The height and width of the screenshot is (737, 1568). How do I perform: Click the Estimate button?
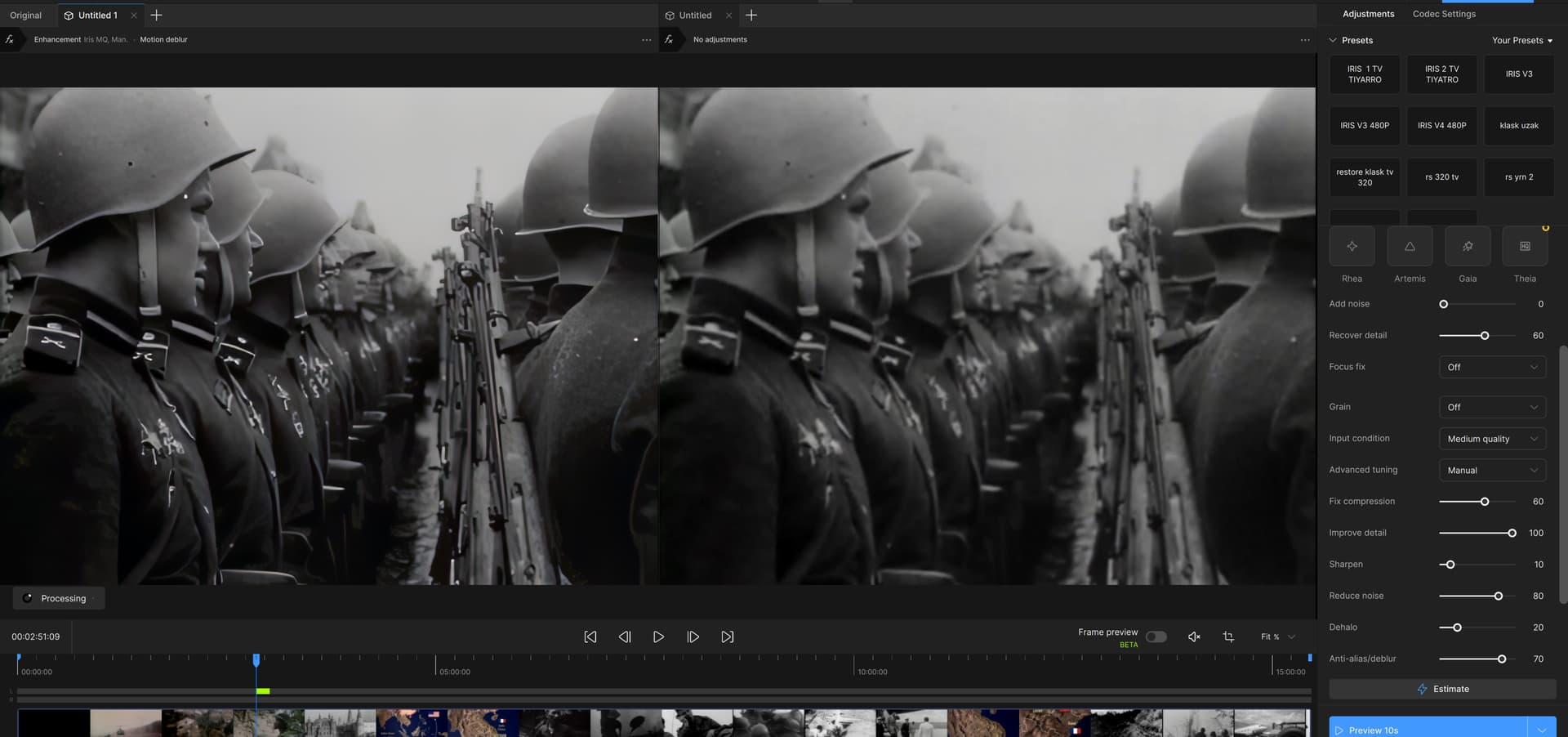point(1442,689)
